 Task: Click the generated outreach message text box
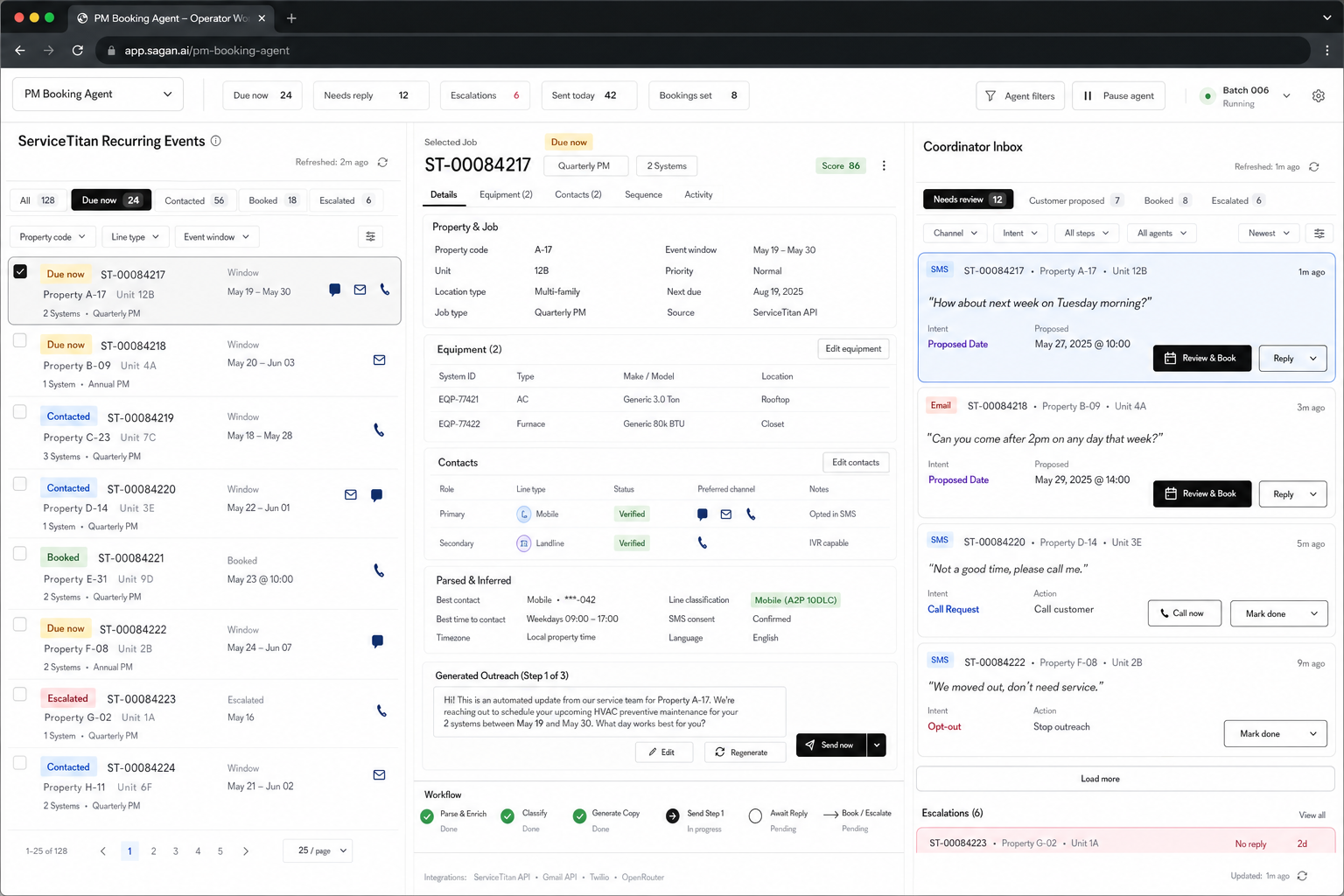coord(609,712)
